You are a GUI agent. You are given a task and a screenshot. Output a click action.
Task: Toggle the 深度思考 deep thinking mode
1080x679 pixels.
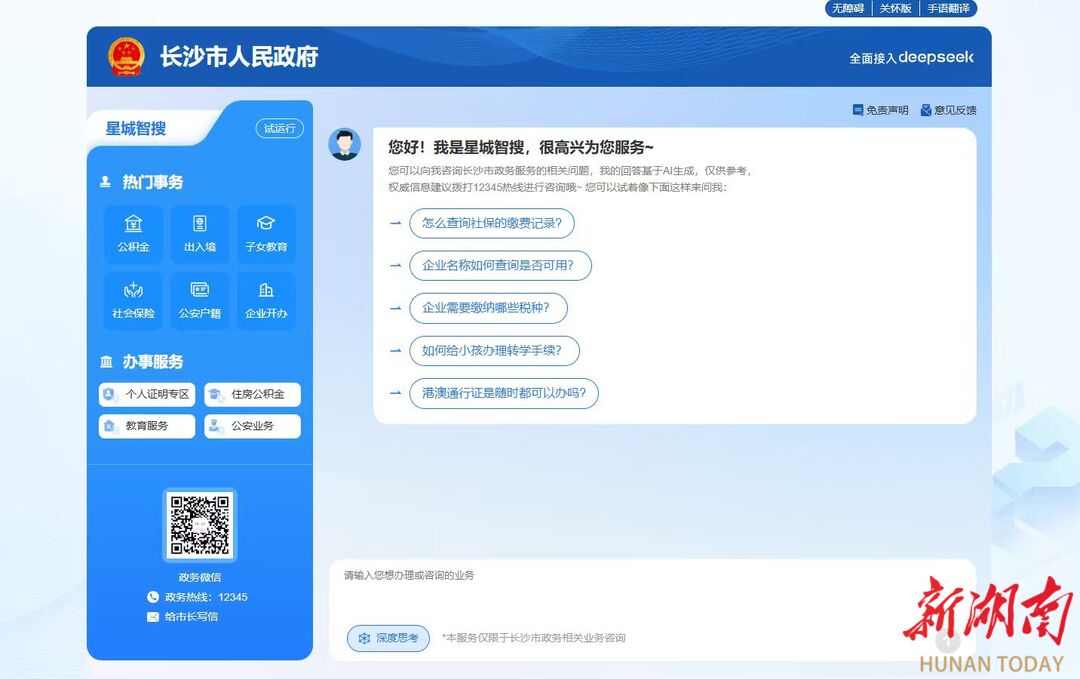tap(389, 638)
